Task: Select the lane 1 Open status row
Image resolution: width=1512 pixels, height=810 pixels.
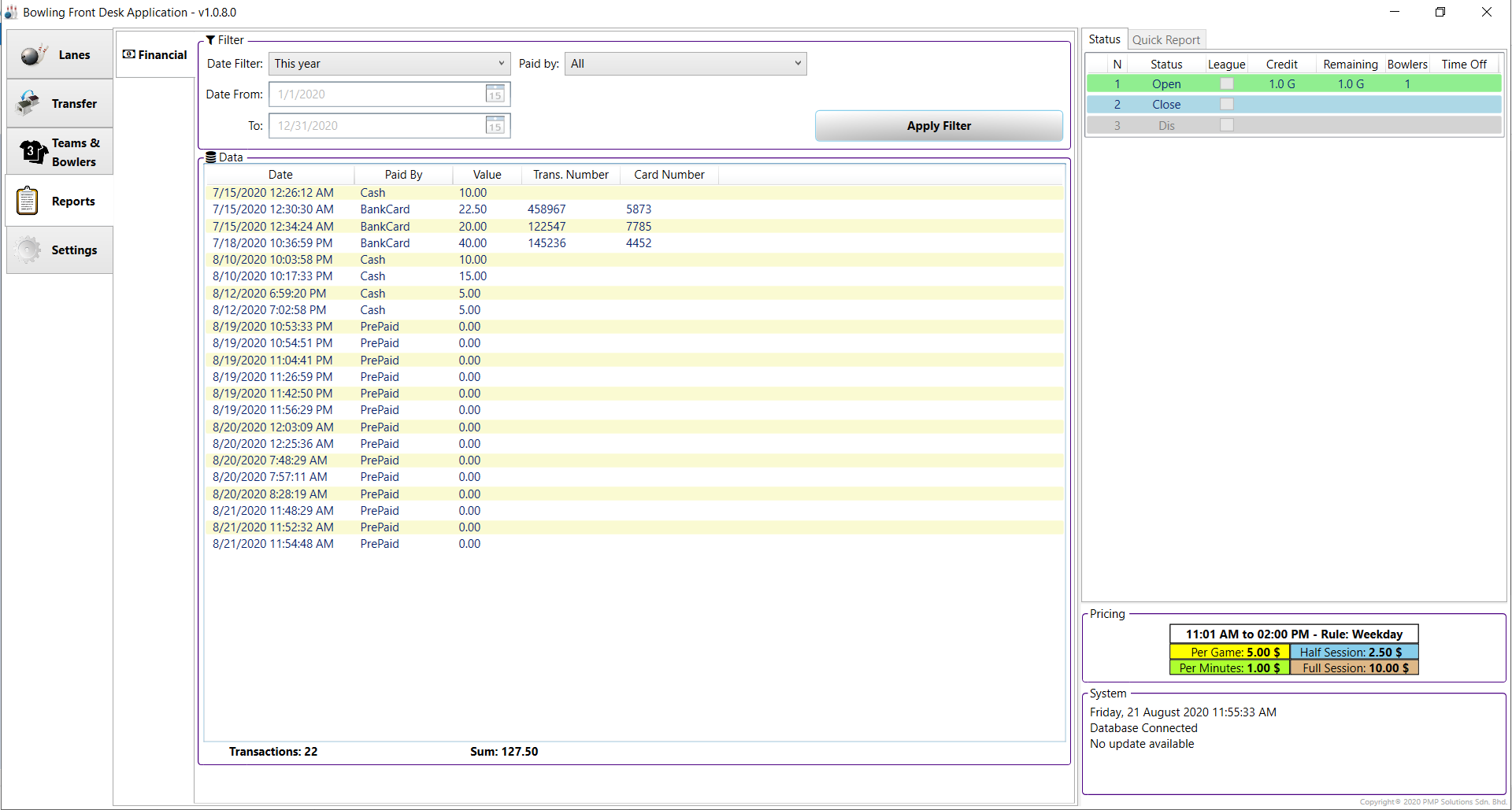Action: pos(1166,83)
